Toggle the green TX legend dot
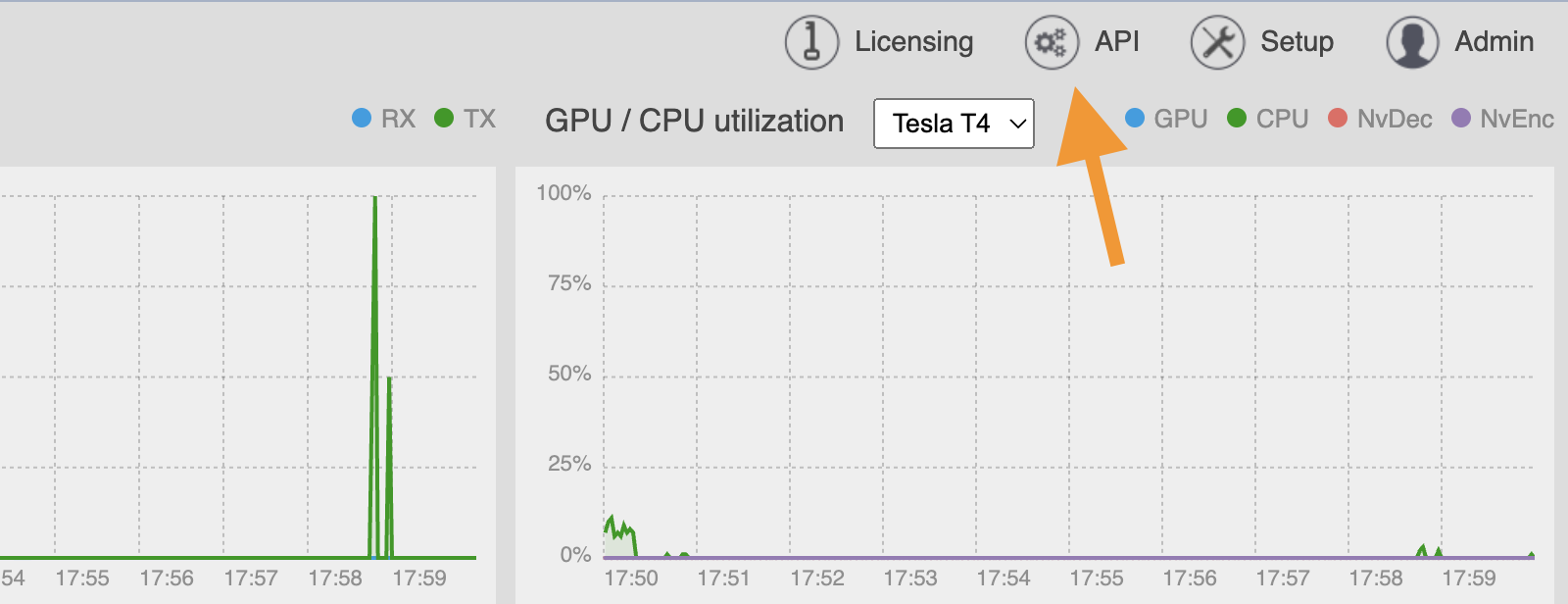The image size is (1568, 604). click(444, 118)
